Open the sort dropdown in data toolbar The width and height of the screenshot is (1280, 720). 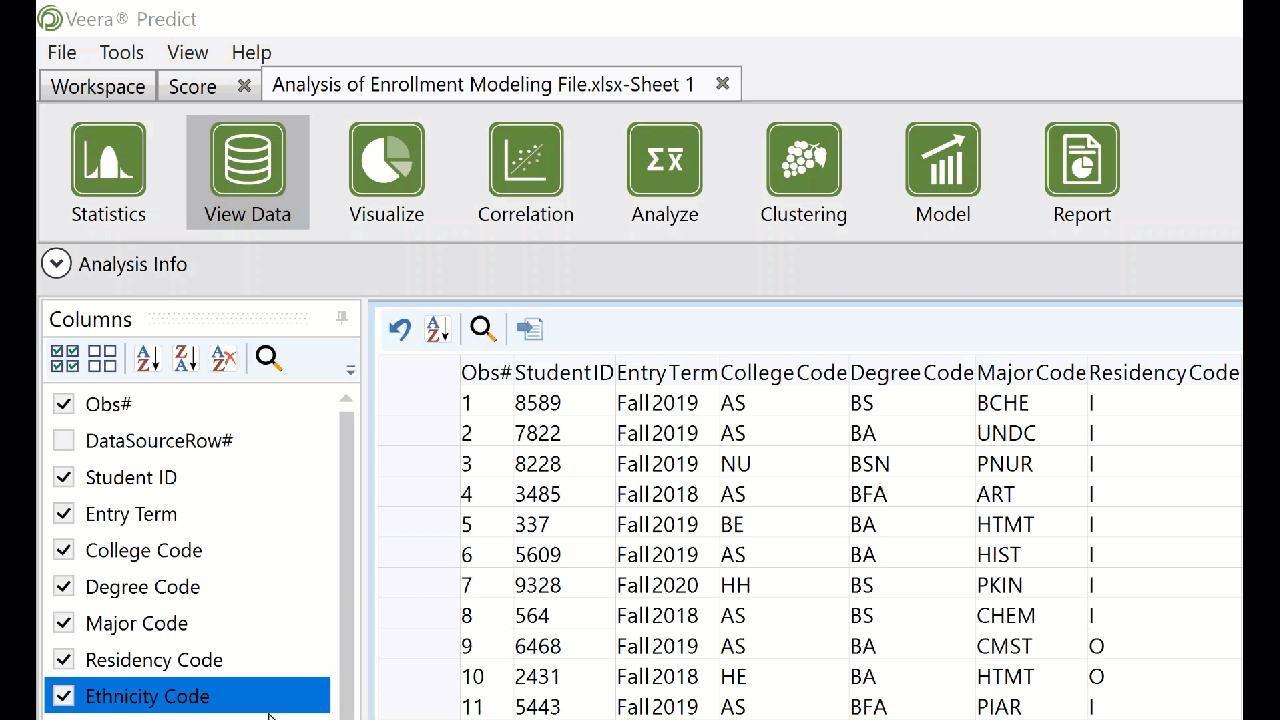pos(437,329)
